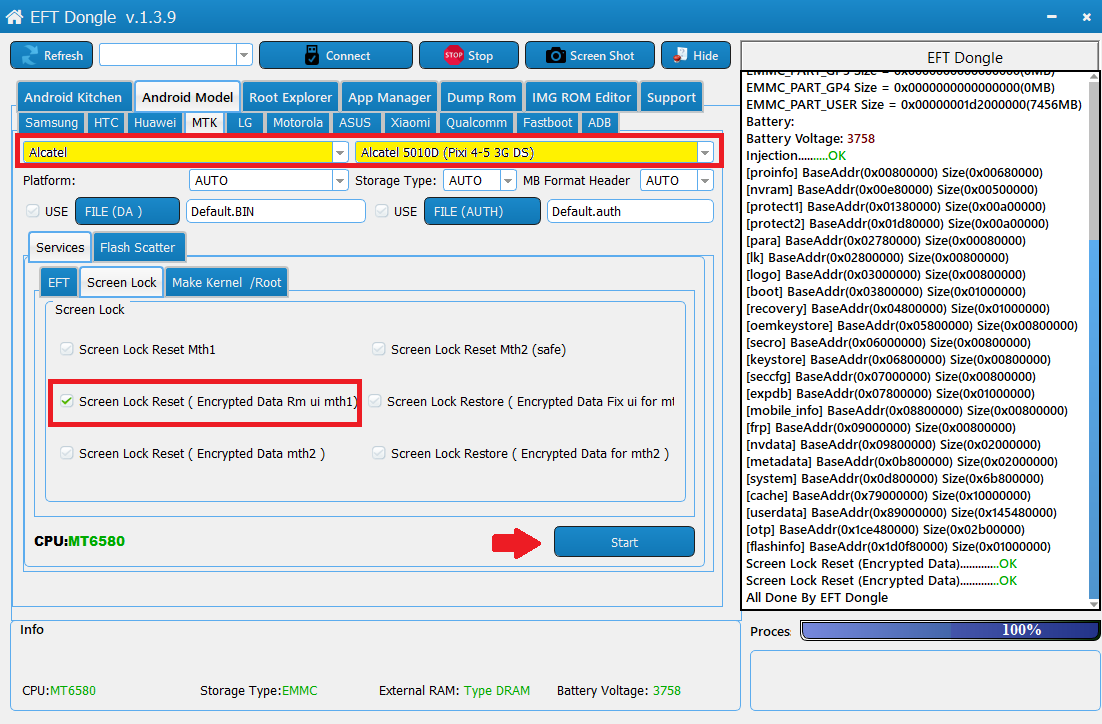
Task: Click CPU:MT6580 label beside Start
Action: (x=79, y=541)
